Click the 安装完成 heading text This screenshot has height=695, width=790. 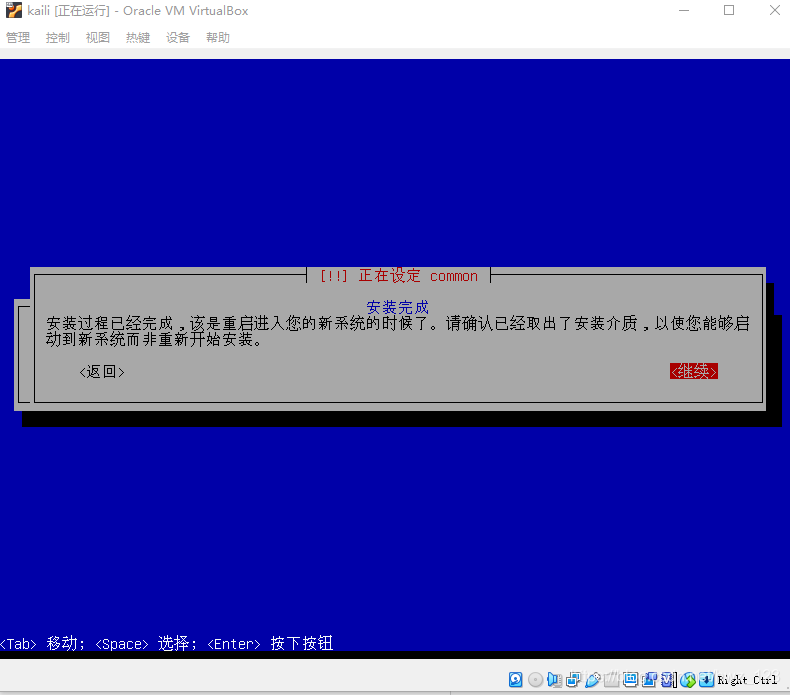tap(398, 307)
